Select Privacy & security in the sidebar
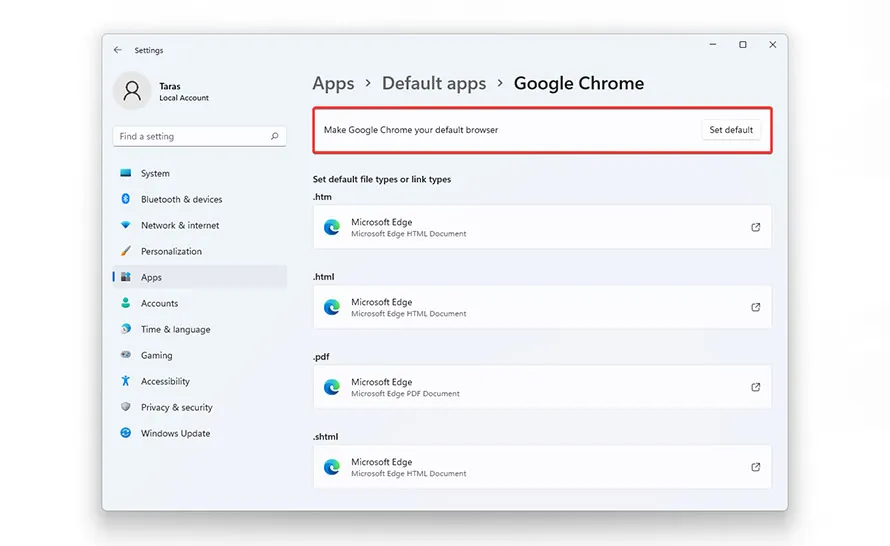This screenshot has height=546, width=890. pyautogui.click(x=176, y=407)
